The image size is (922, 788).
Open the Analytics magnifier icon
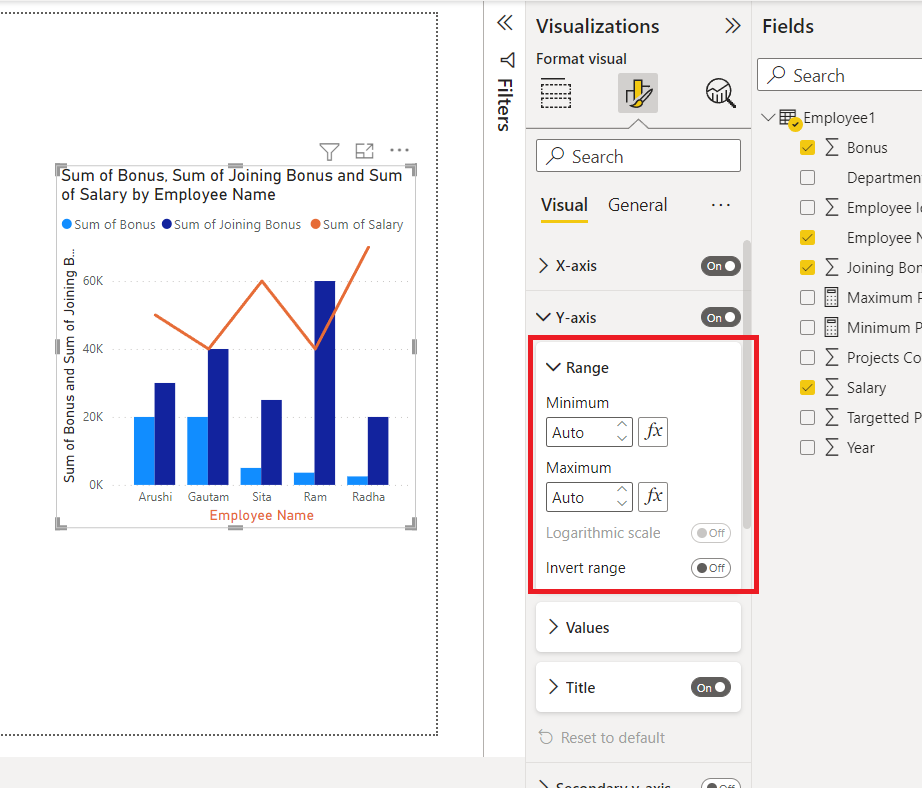[720, 93]
